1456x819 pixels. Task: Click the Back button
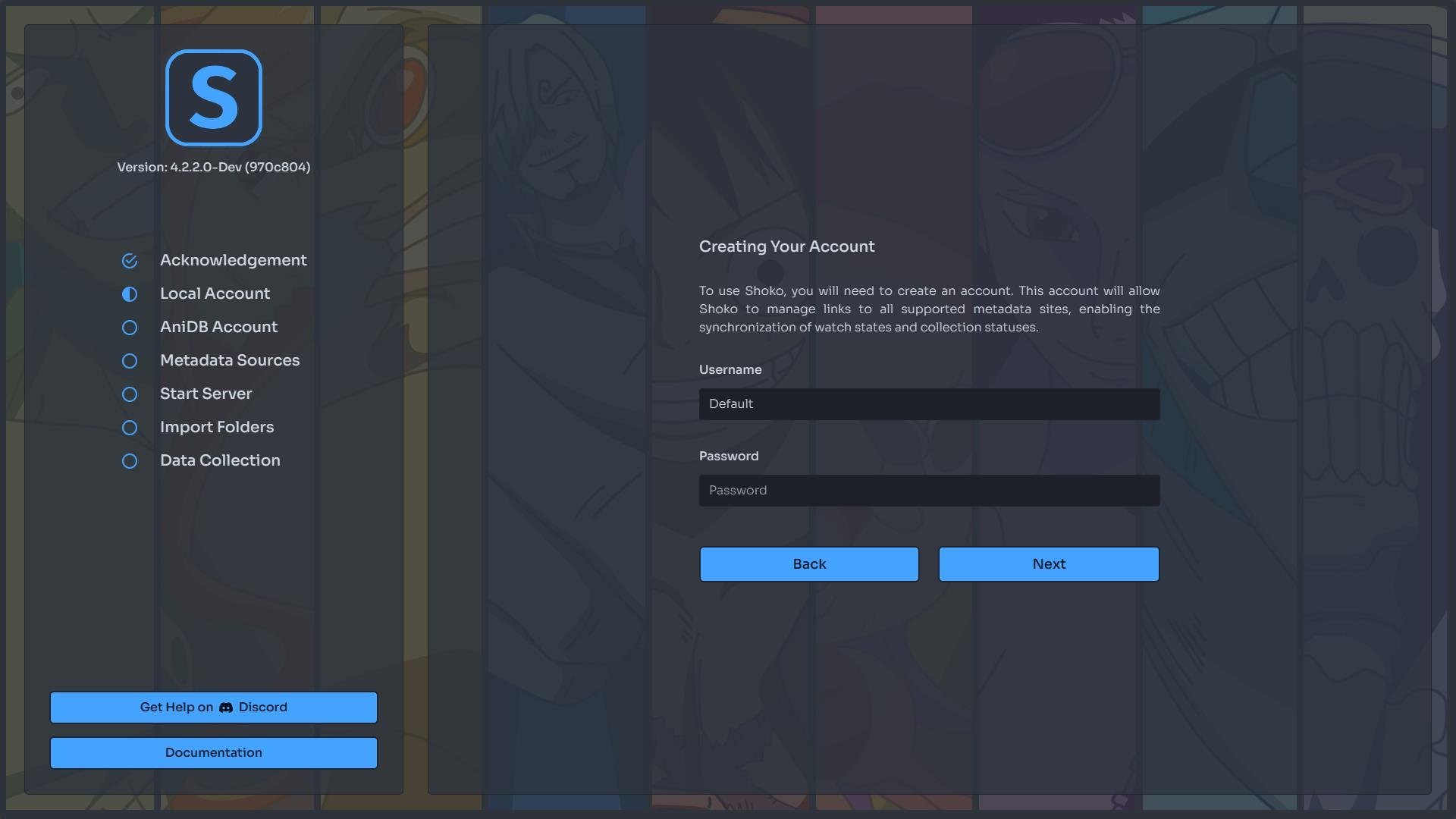pos(809,564)
